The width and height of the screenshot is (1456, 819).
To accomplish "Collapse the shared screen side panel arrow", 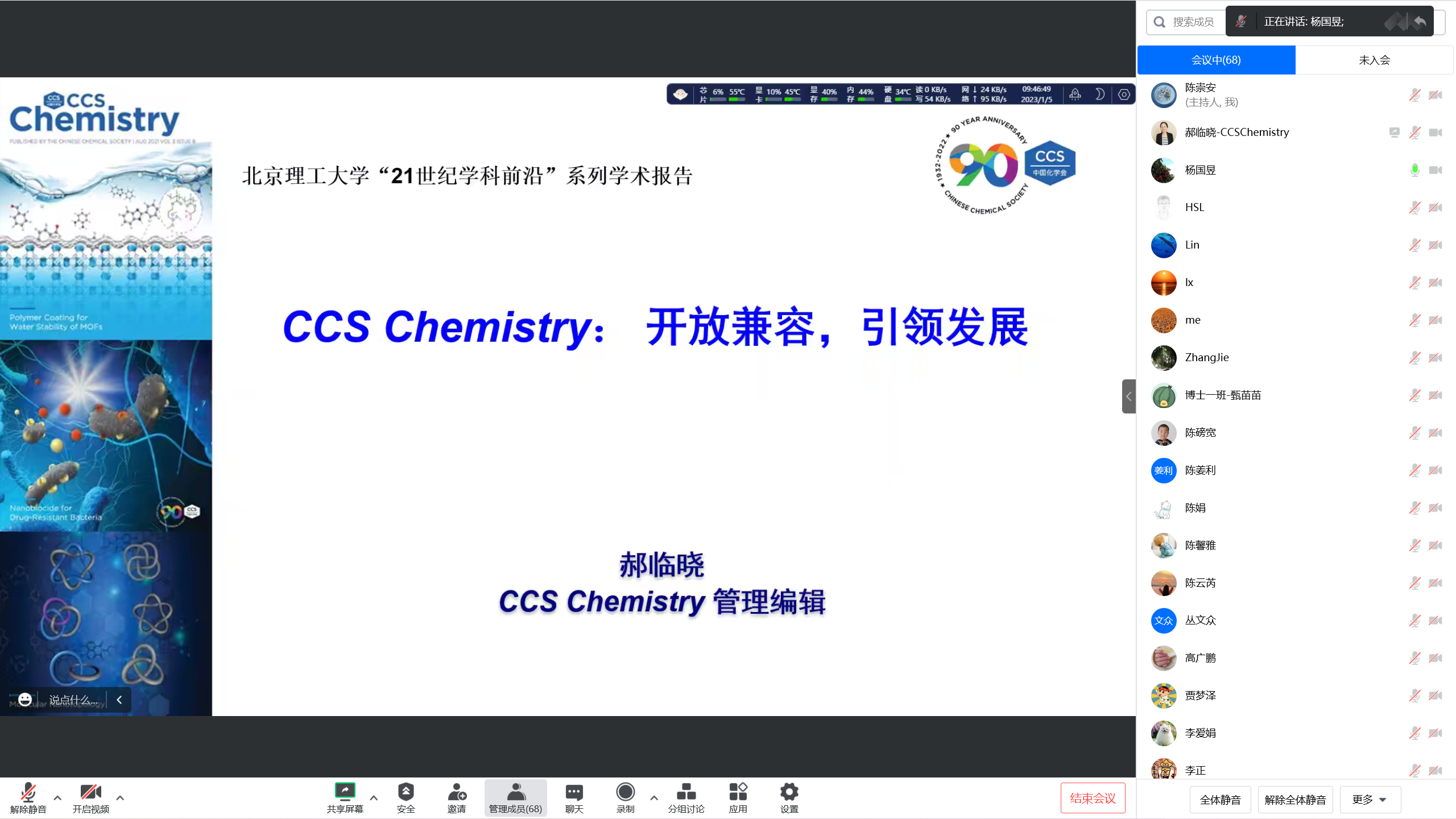I will pos(1128,396).
